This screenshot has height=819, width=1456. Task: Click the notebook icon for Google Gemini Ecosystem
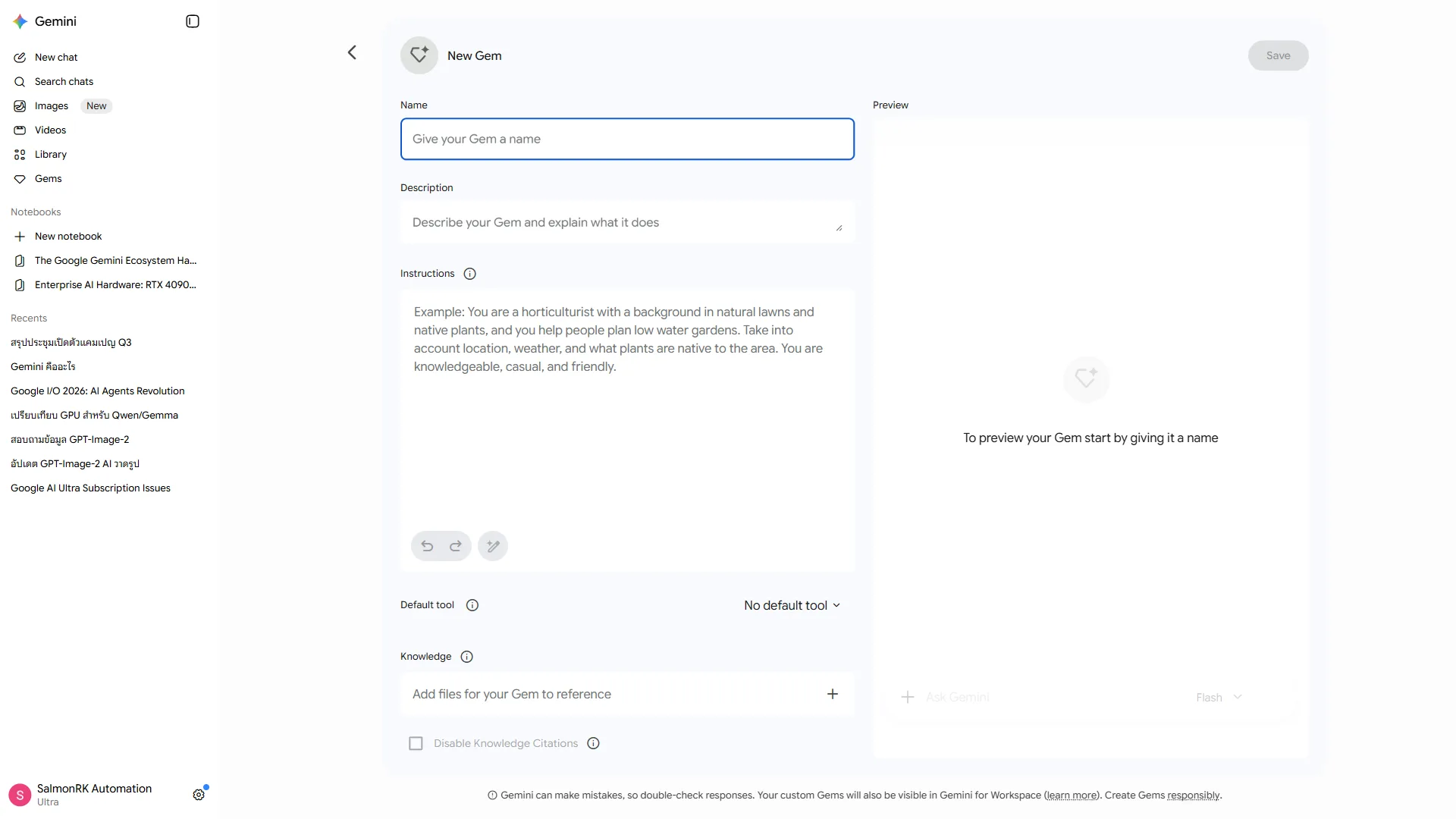pos(20,261)
